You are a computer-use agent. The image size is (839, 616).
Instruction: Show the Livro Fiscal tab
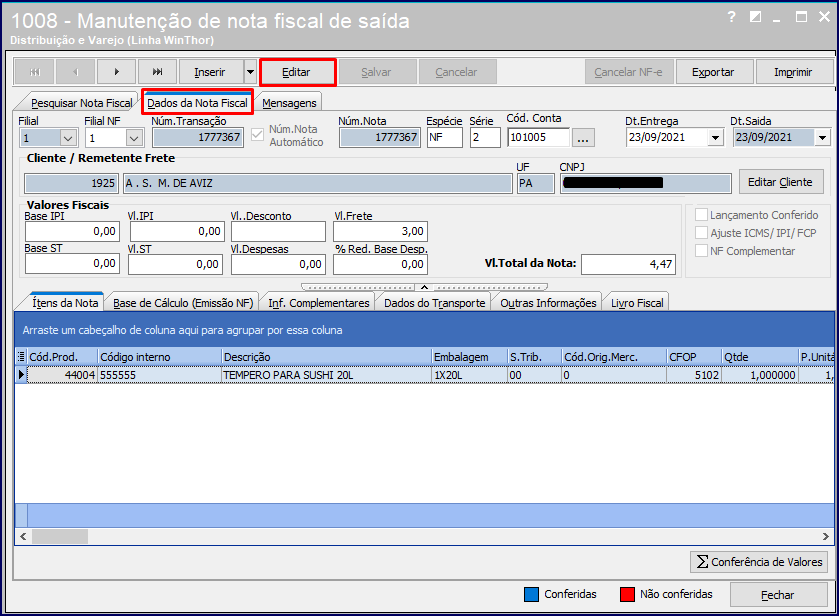click(637, 303)
